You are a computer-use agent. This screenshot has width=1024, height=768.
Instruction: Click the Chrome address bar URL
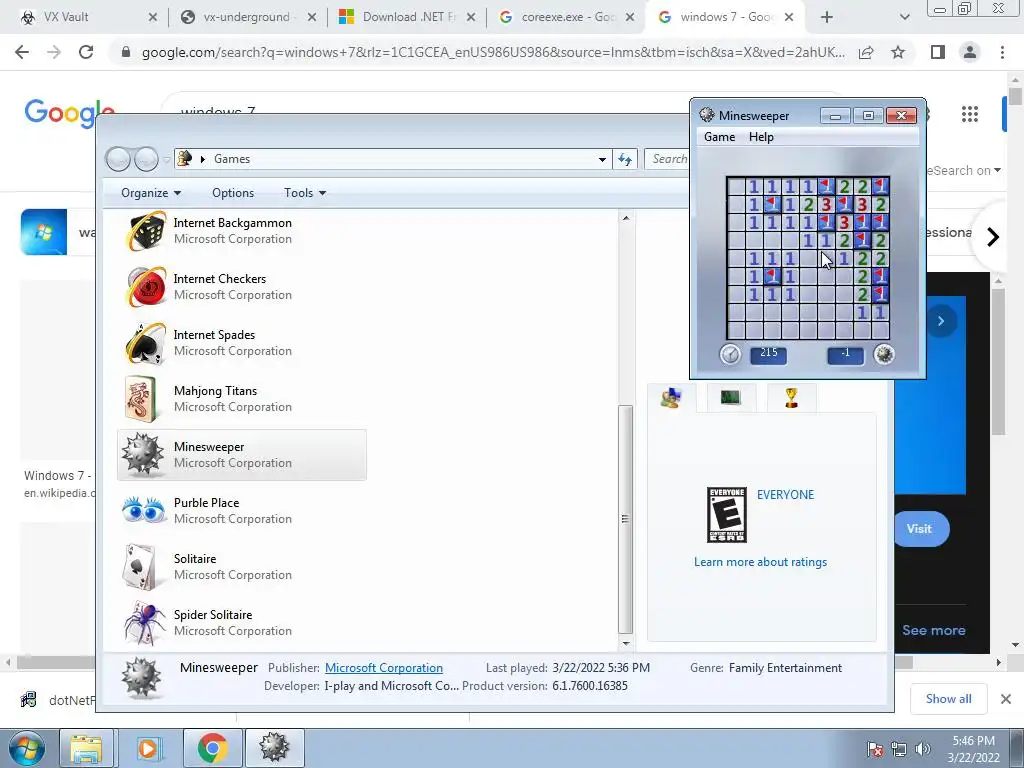tap(493, 52)
